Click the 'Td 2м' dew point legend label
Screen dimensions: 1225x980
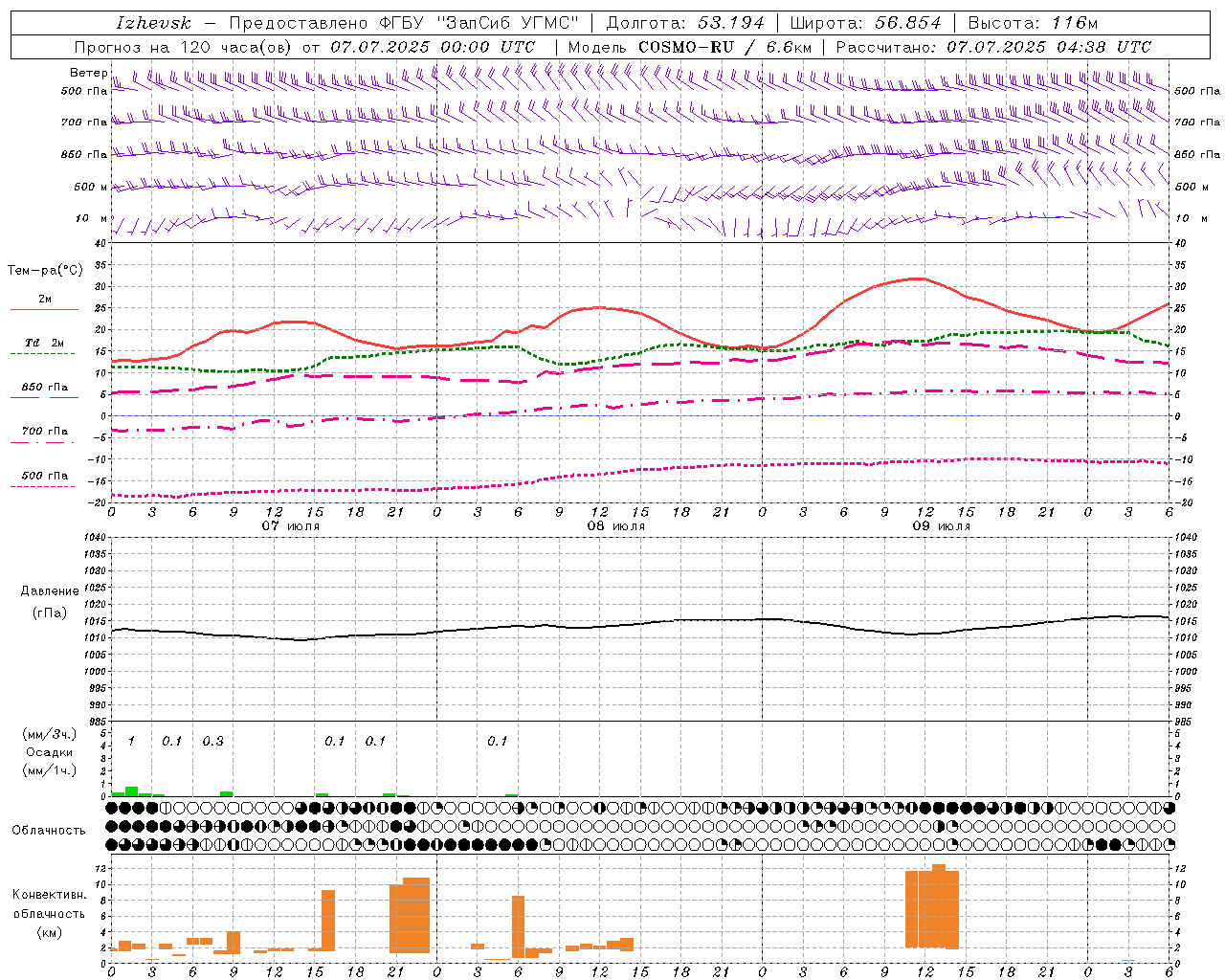point(44,343)
